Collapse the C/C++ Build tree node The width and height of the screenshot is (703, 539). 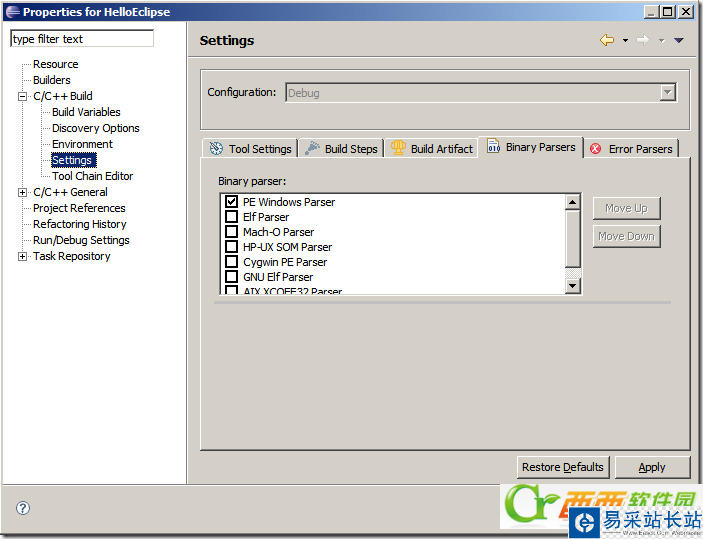point(23,96)
